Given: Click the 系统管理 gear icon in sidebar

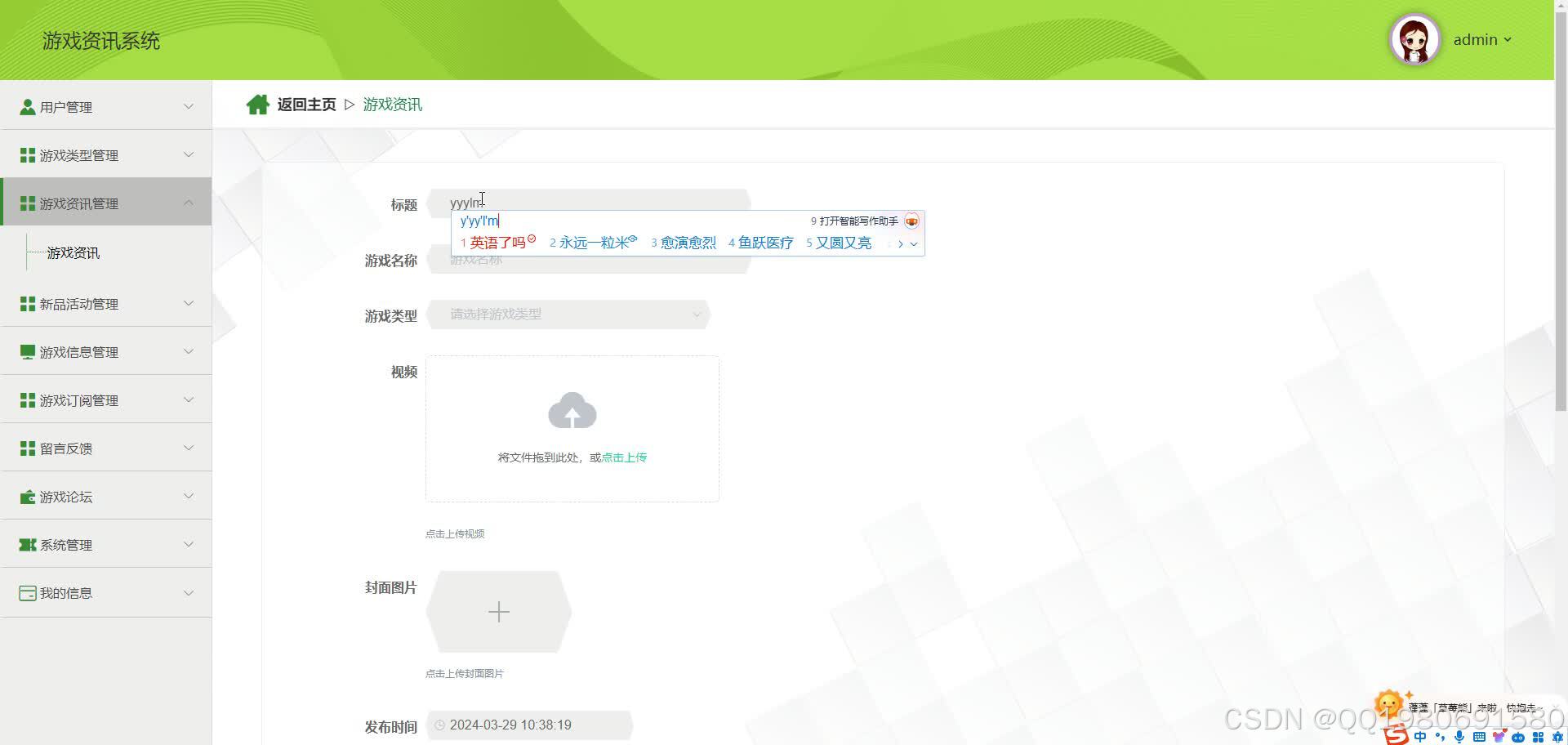Looking at the screenshot, I should coord(26,544).
